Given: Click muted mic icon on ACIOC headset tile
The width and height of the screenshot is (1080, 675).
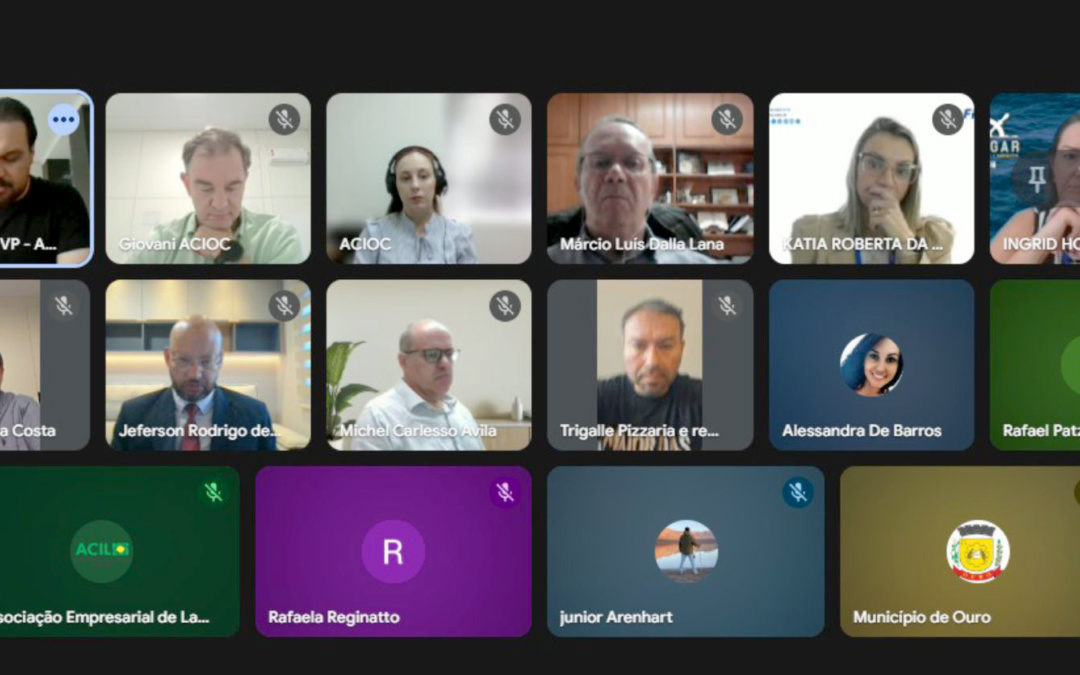Looking at the screenshot, I should [505, 119].
